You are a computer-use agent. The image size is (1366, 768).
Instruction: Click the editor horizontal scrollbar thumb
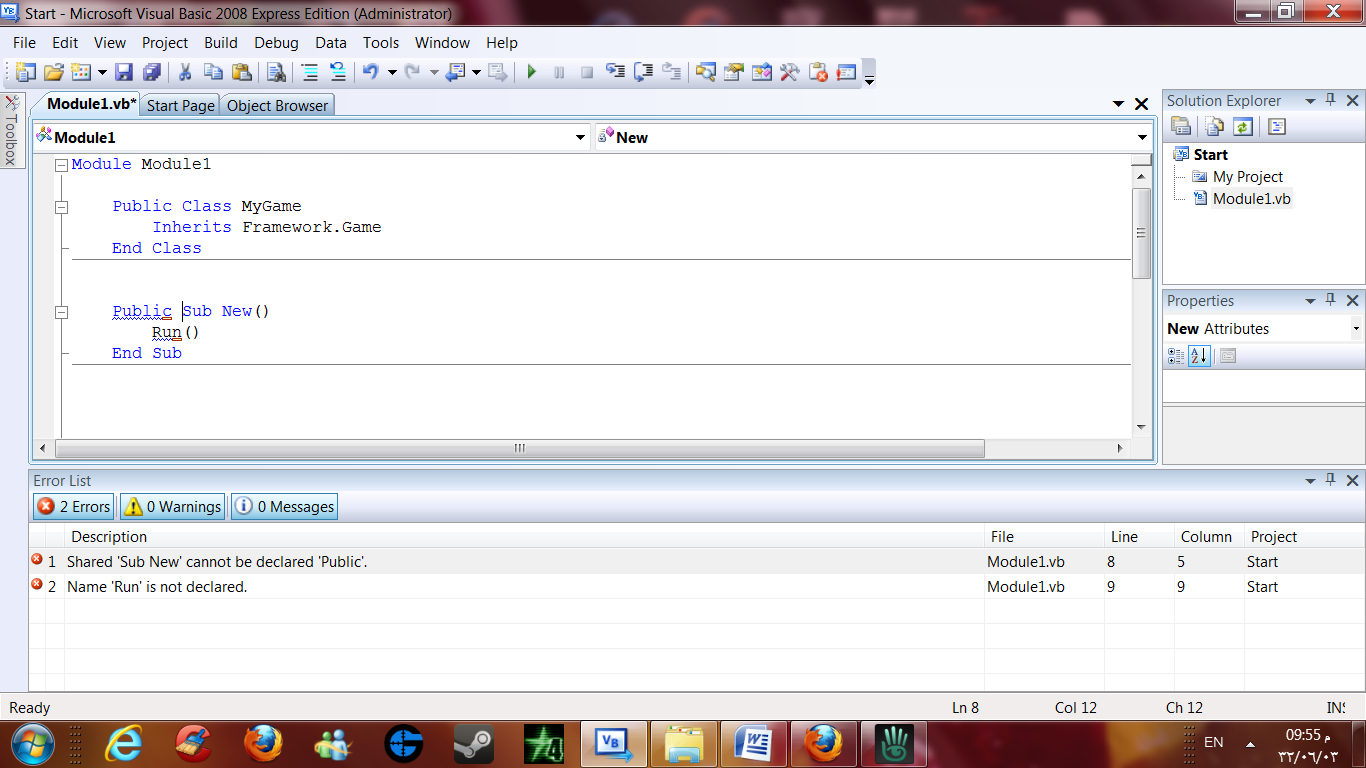(x=520, y=449)
